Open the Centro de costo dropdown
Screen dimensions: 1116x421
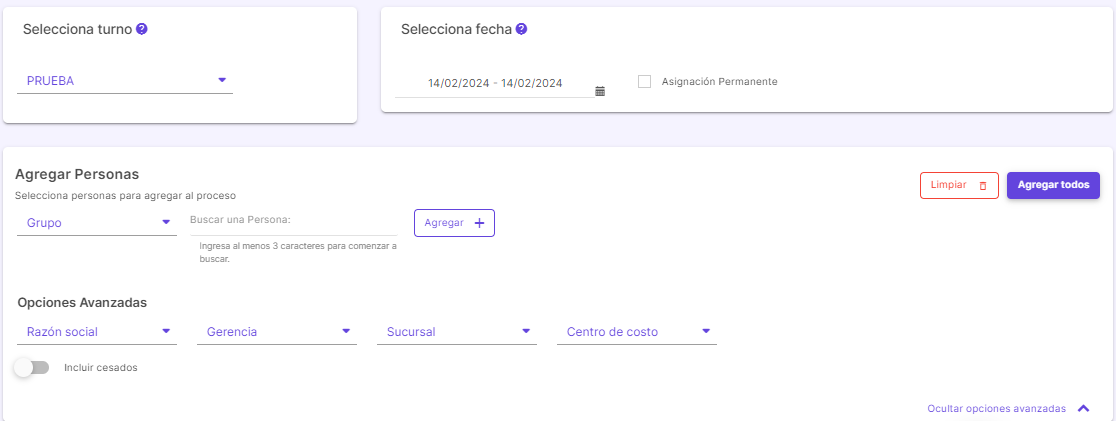(x=637, y=332)
